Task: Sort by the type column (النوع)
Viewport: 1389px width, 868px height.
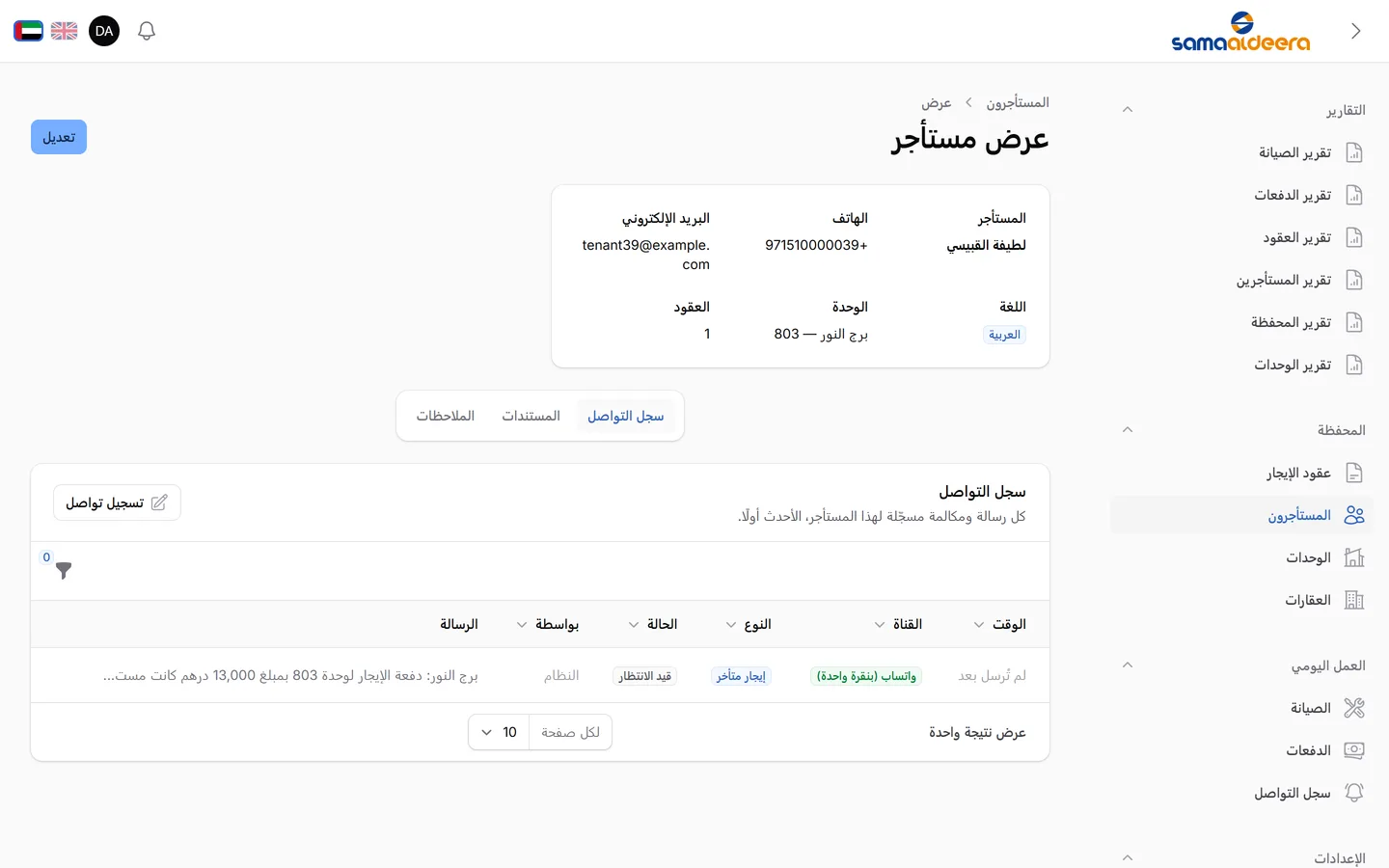Action: (x=749, y=624)
